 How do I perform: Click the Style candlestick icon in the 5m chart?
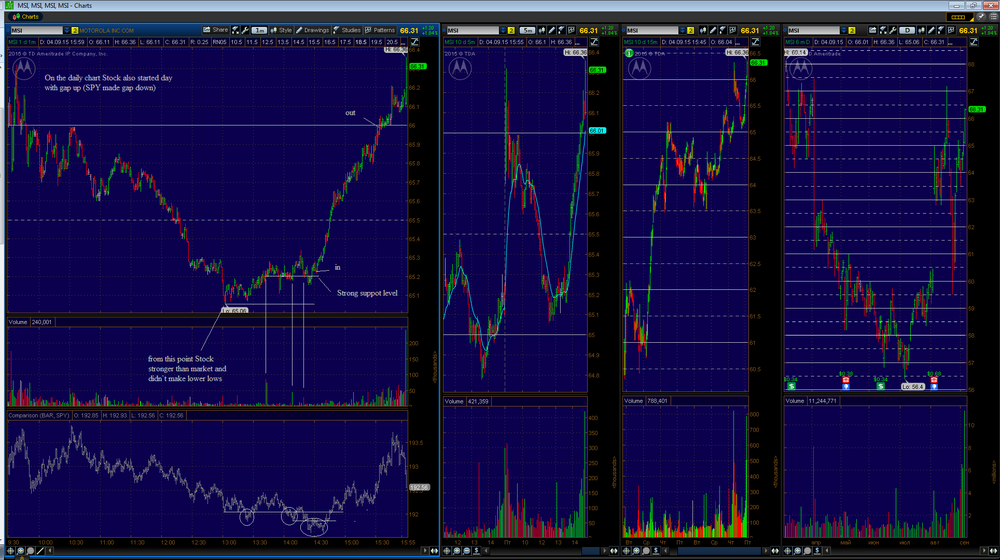(x=541, y=31)
